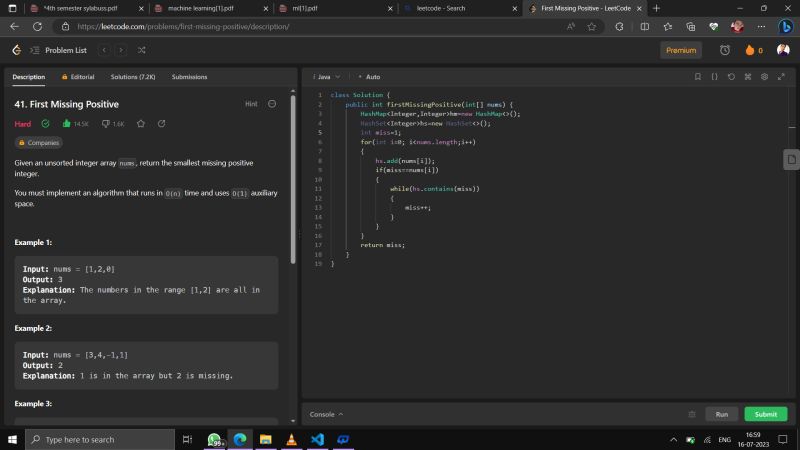Expand the Console panel
The height and width of the screenshot is (450, 800).
pos(326,414)
